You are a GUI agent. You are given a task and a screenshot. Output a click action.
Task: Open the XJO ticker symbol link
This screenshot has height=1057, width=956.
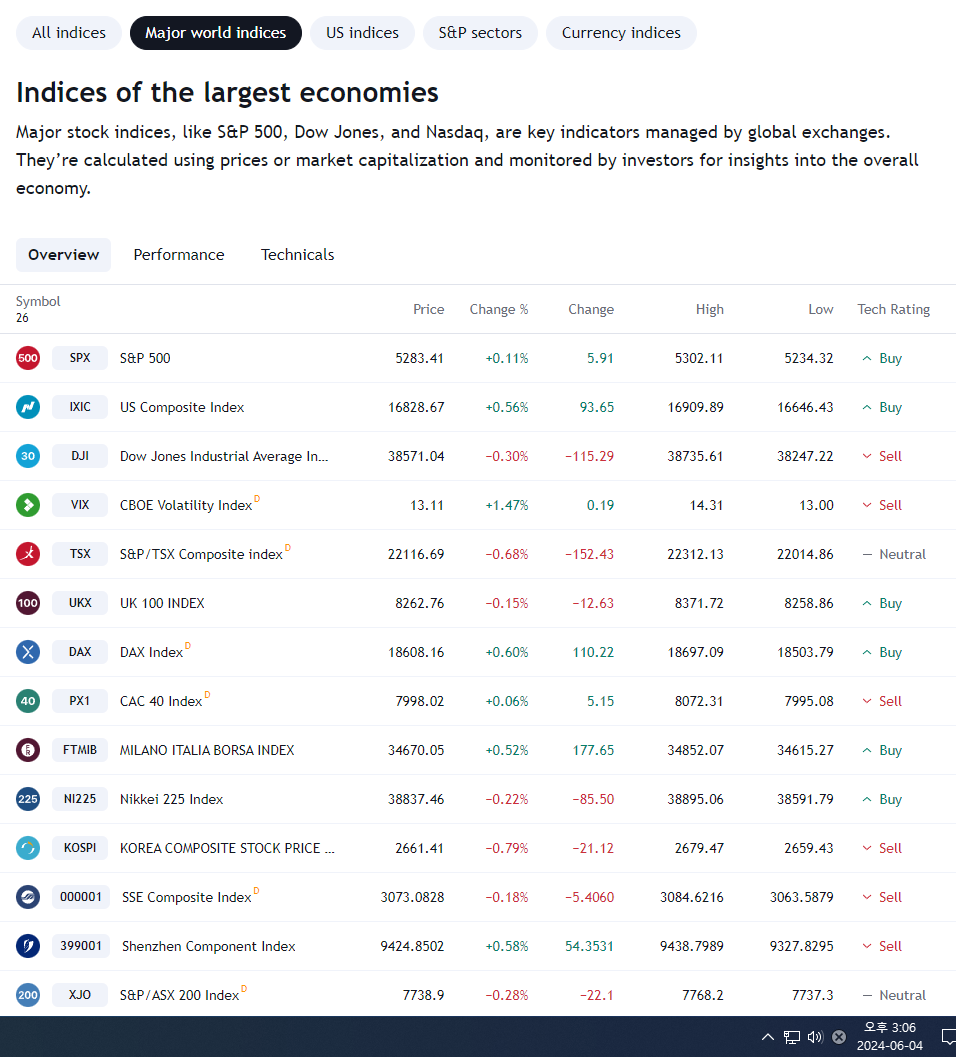click(x=80, y=995)
